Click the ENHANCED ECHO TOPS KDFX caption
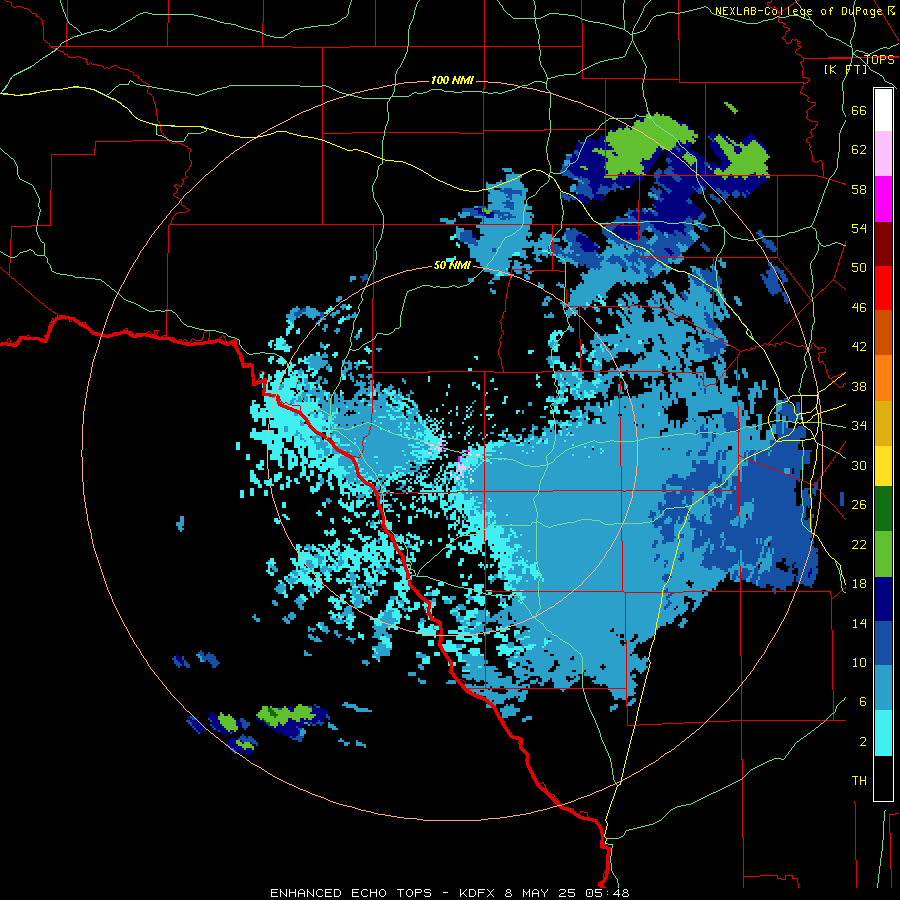This screenshot has width=900, height=900. [449, 893]
